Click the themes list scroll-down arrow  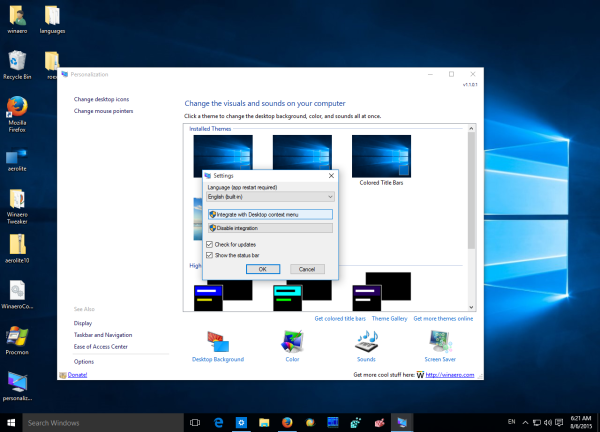click(471, 307)
